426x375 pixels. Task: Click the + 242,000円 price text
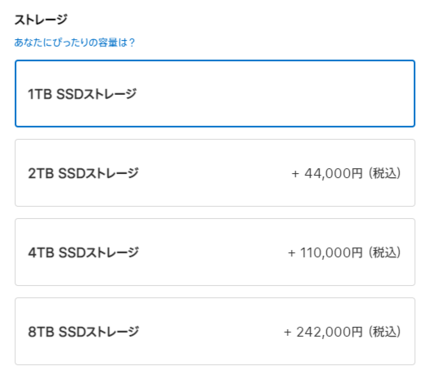point(323,332)
